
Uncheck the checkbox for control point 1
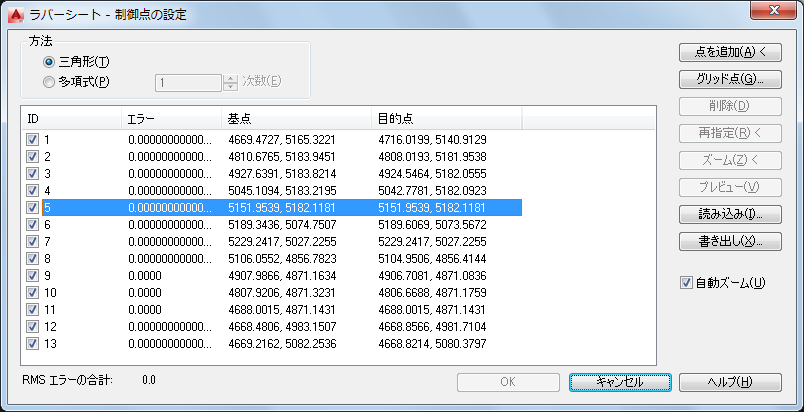[x=32, y=139]
